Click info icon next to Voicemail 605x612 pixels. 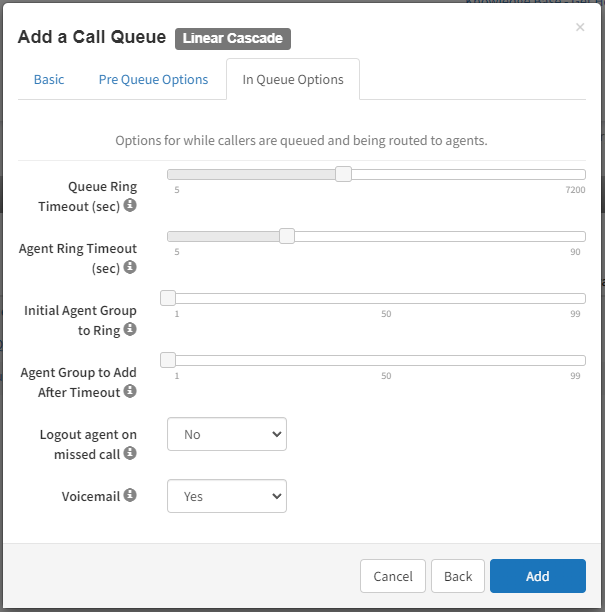point(130,495)
